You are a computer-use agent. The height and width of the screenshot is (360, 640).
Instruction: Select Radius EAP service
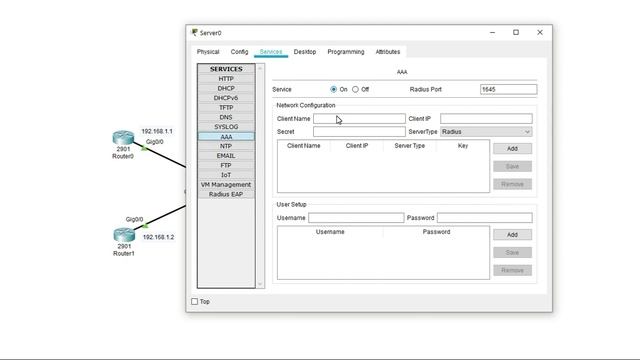click(226, 194)
